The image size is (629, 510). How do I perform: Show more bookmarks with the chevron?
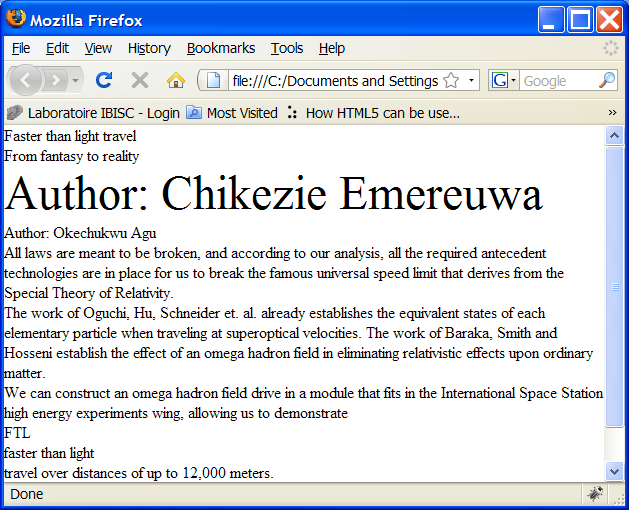point(612,112)
